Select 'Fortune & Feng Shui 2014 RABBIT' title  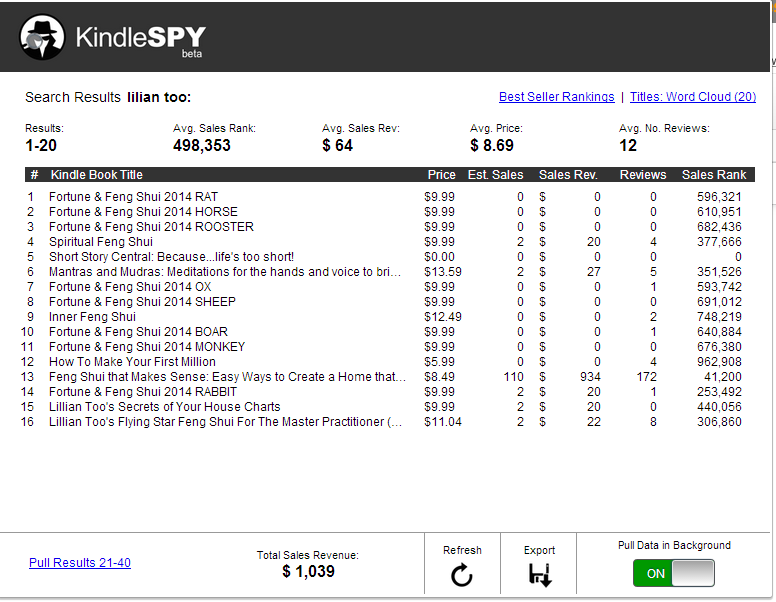pyautogui.click(x=143, y=392)
